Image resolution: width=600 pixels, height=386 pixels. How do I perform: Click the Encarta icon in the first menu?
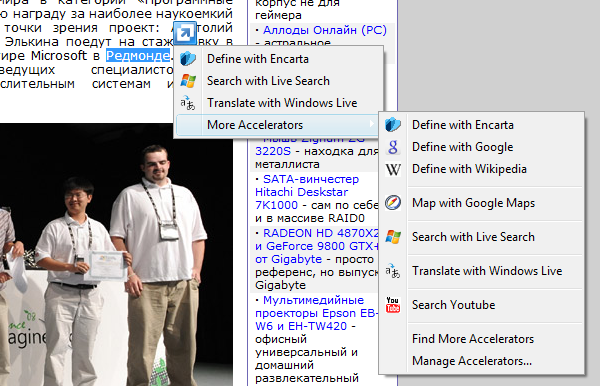pos(188,59)
